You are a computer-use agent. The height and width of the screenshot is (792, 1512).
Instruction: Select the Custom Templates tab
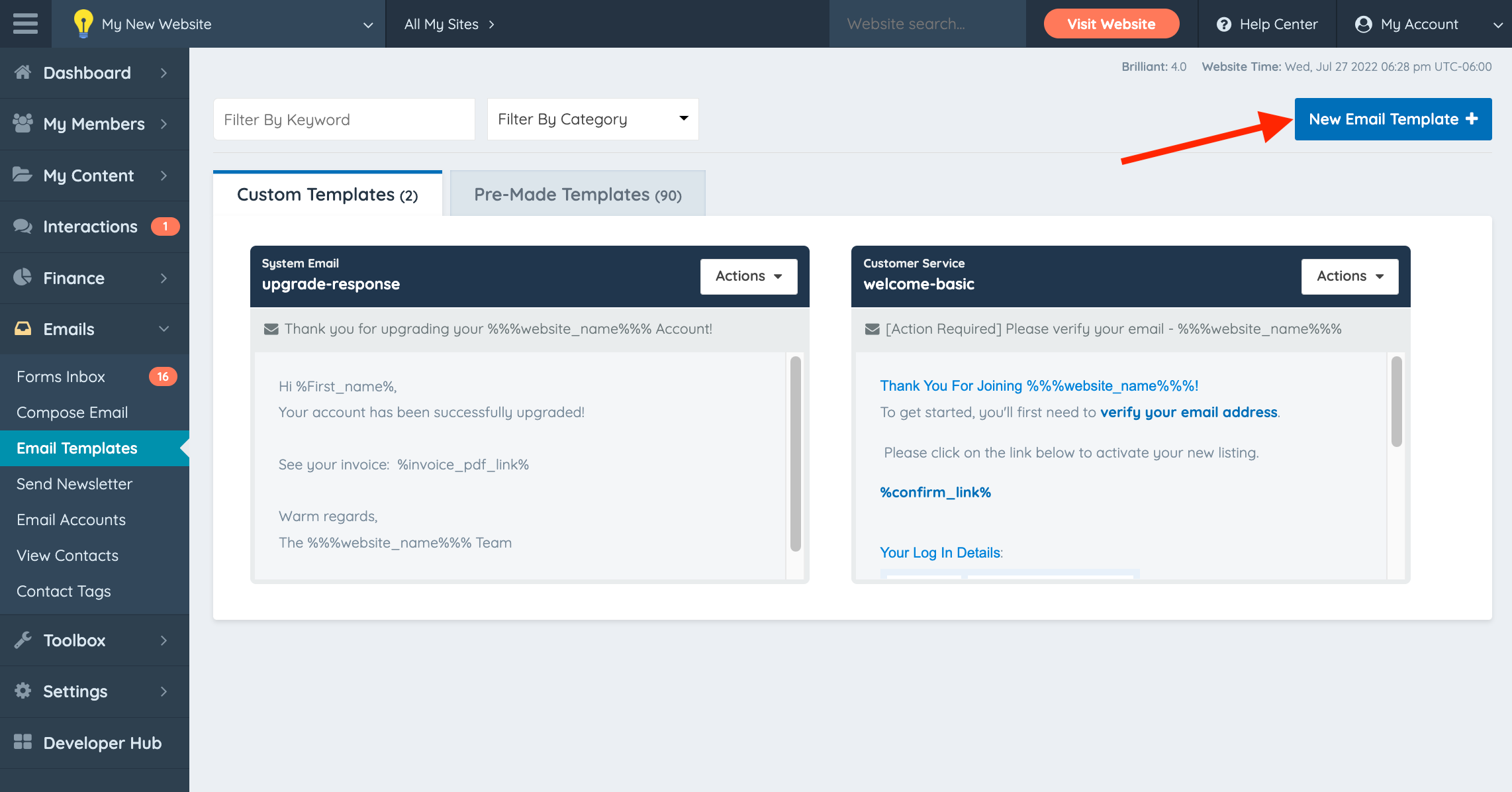(x=327, y=193)
